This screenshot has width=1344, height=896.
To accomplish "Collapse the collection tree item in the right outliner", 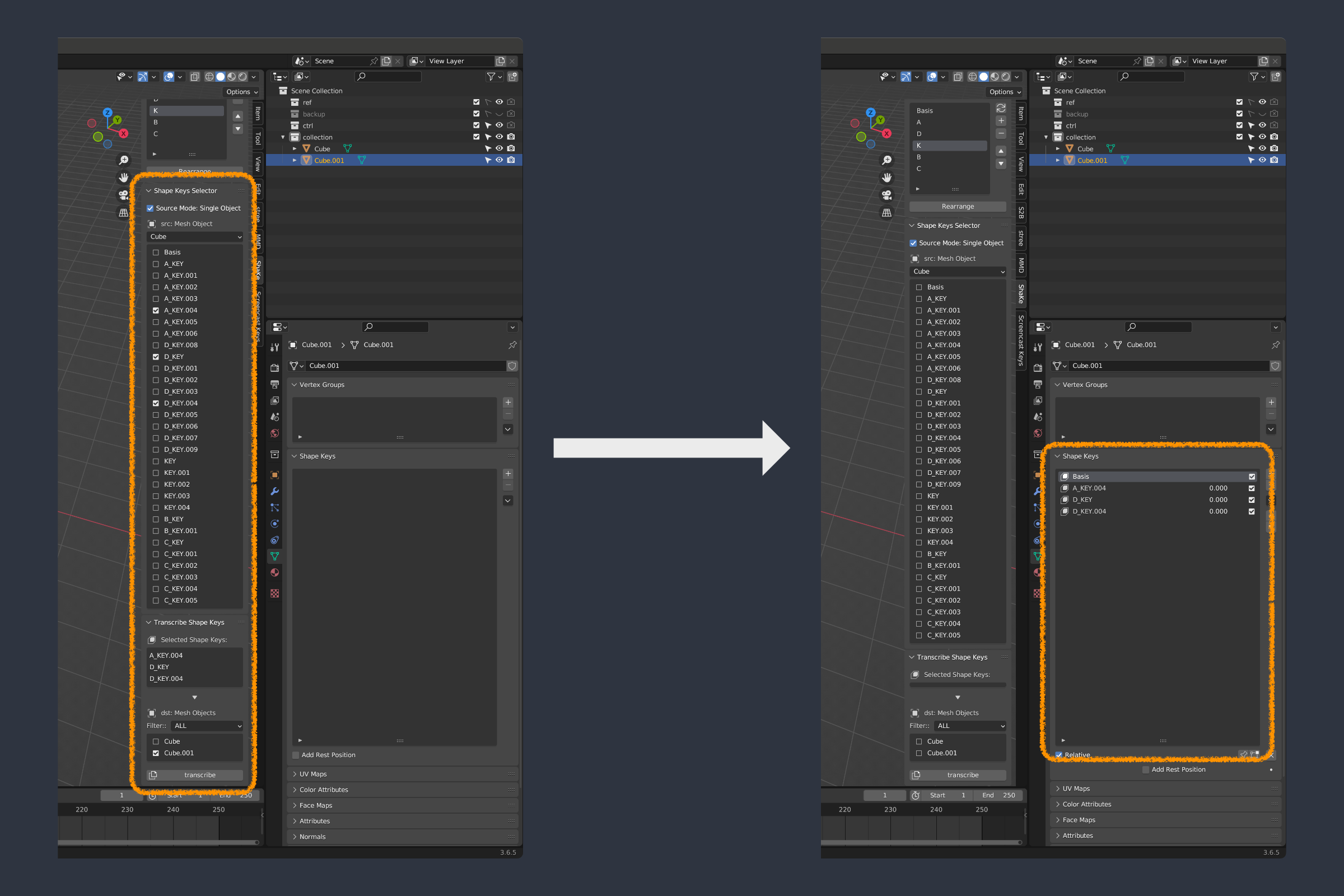I will (x=1046, y=137).
